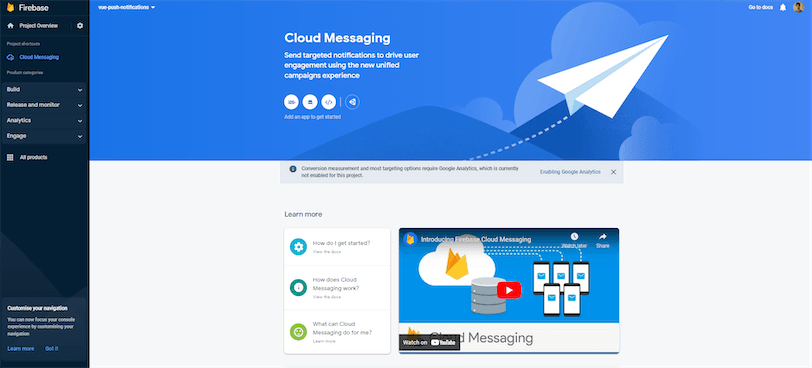Click the All products grid icon
The image size is (812, 368).
(x=10, y=157)
